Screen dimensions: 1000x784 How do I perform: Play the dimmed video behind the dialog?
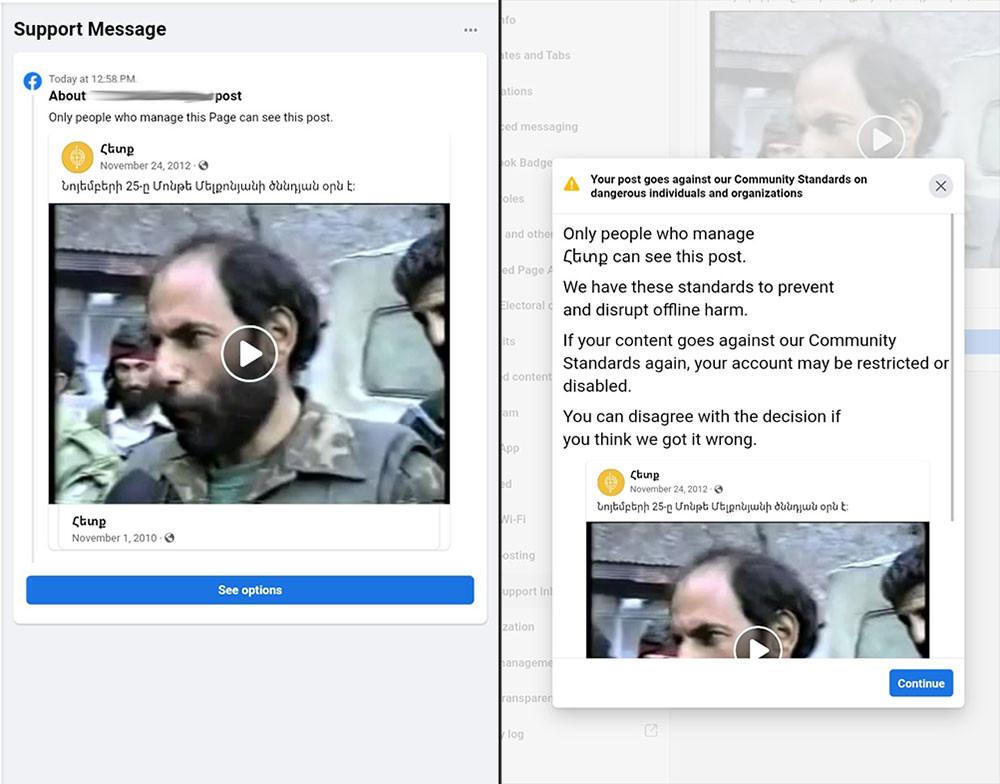[x=881, y=138]
